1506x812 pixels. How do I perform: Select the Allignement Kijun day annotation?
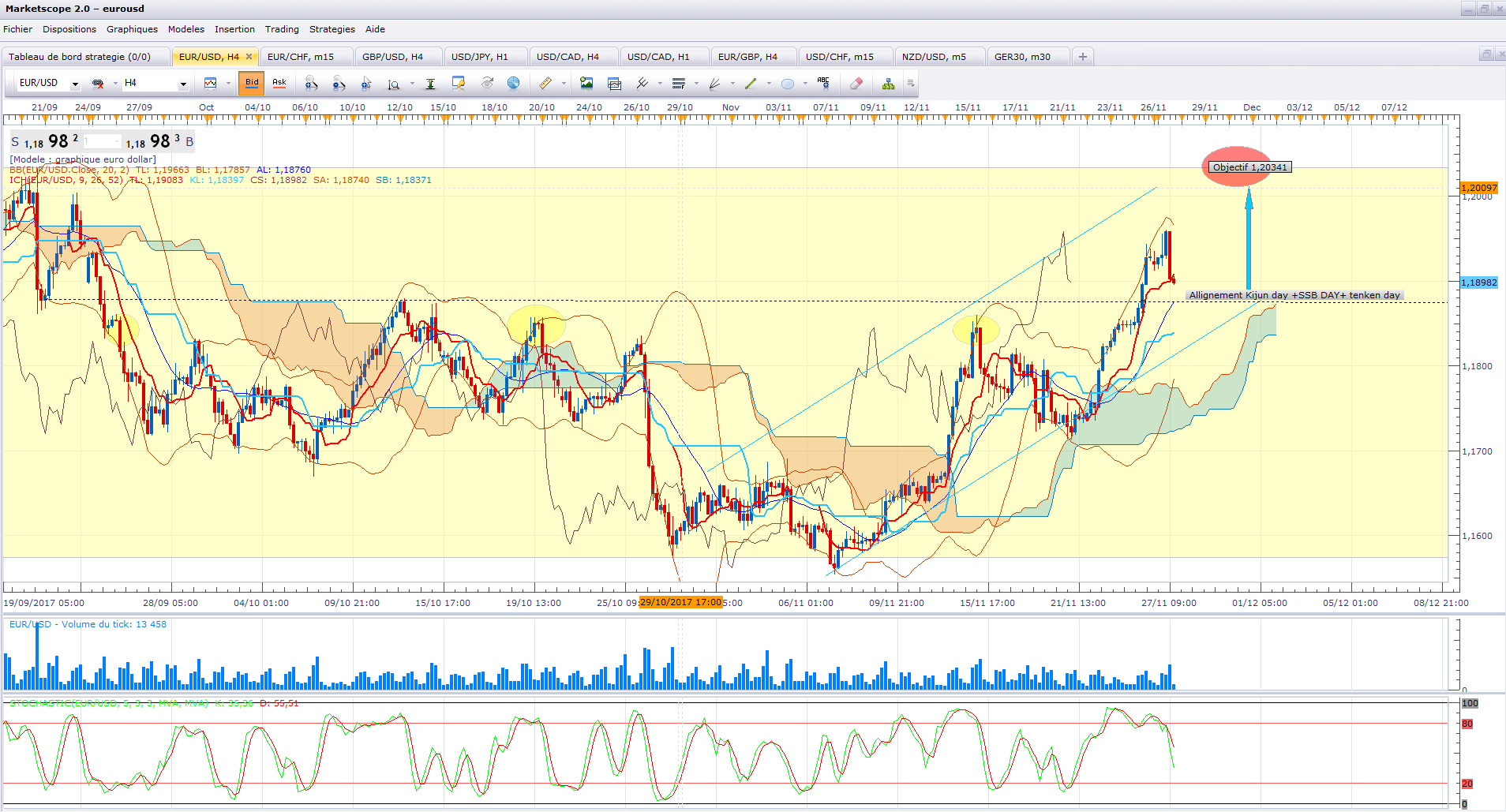tap(1294, 295)
